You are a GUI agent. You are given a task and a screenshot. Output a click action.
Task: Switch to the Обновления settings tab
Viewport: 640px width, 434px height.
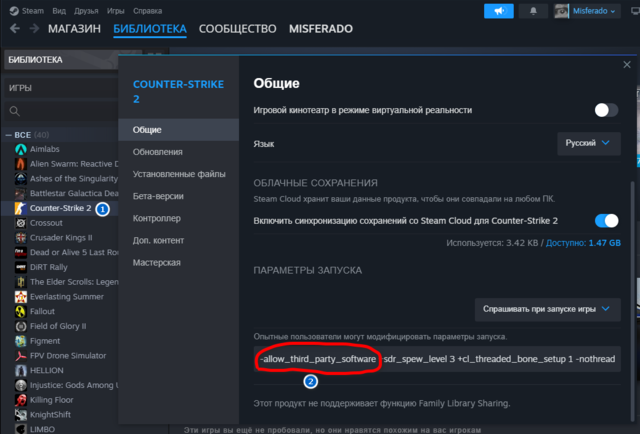click(x=157, y=152)
